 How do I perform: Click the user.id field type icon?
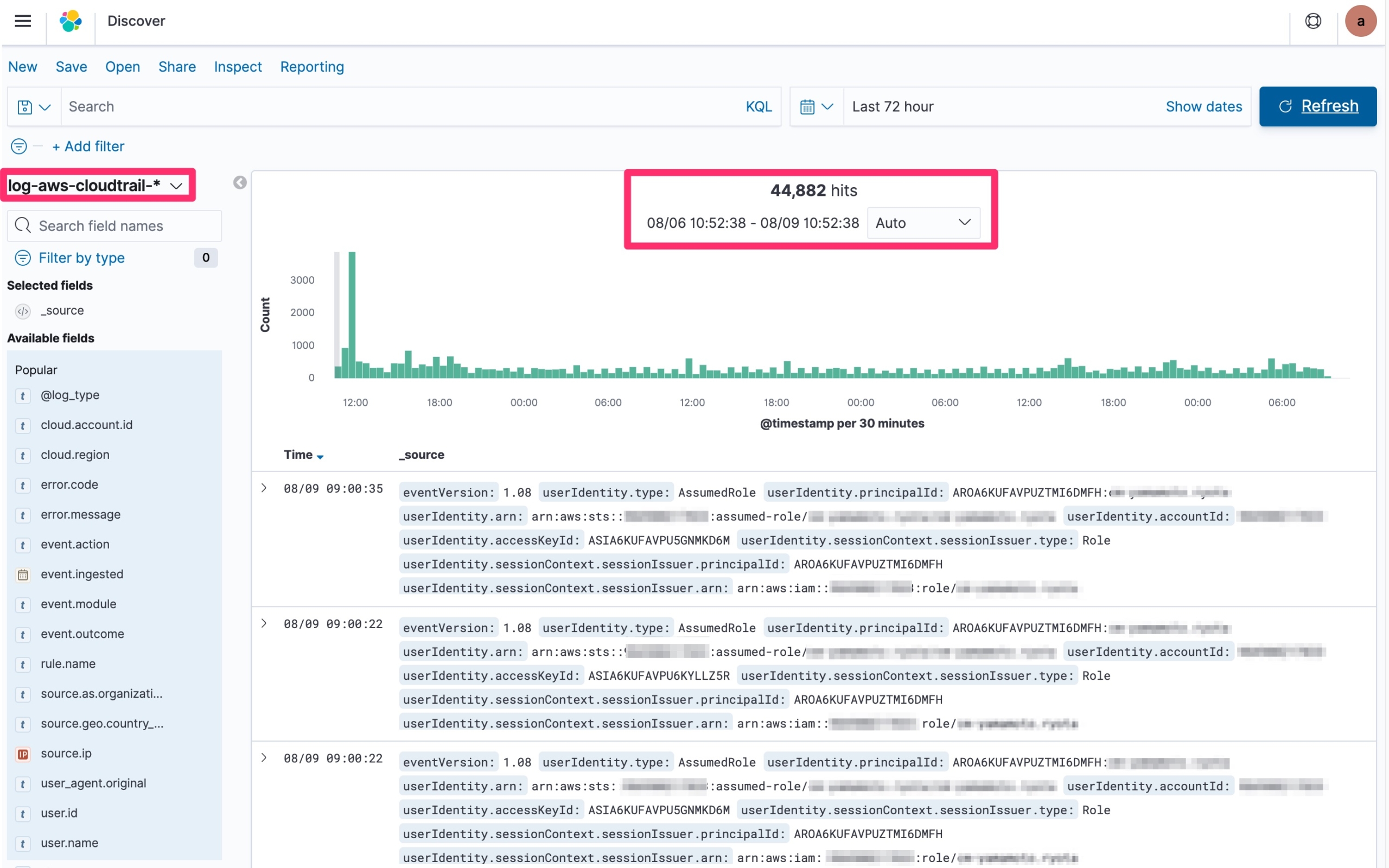23,813
